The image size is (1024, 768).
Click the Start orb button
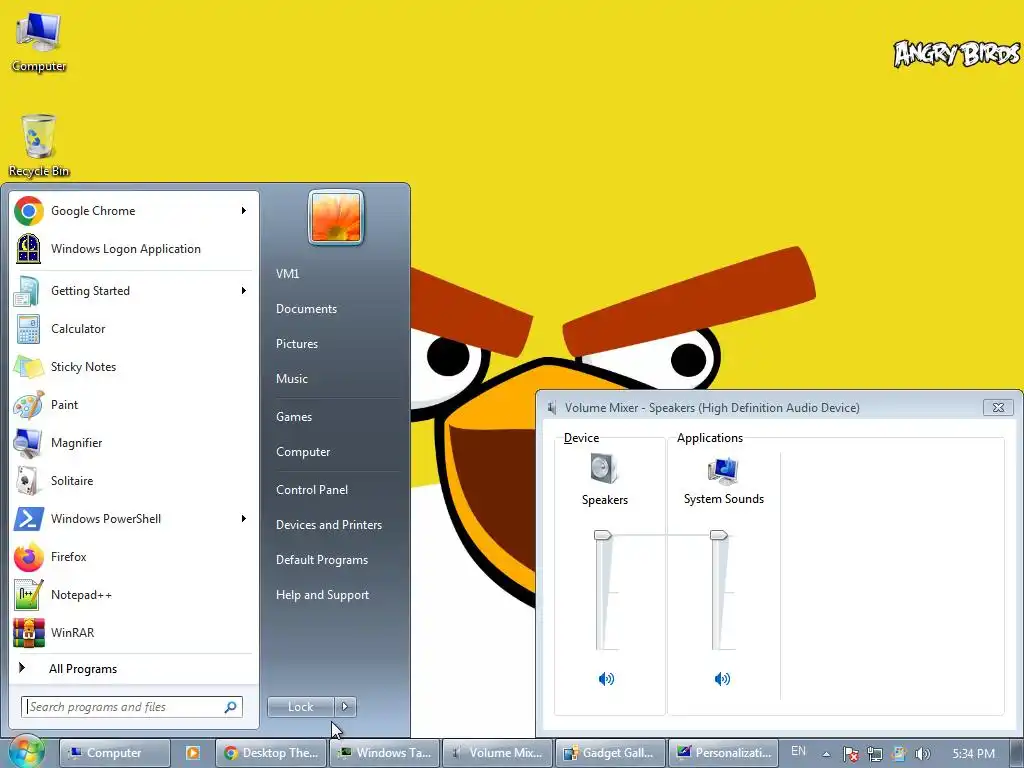[x=25, y=752]
